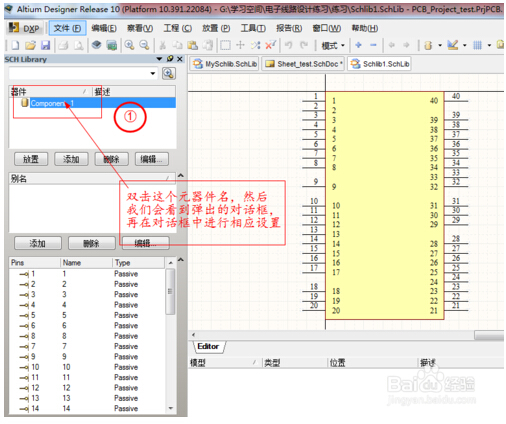Undo the last action
The height and width of the screenshot is (424, 506).
click(289, 45)
